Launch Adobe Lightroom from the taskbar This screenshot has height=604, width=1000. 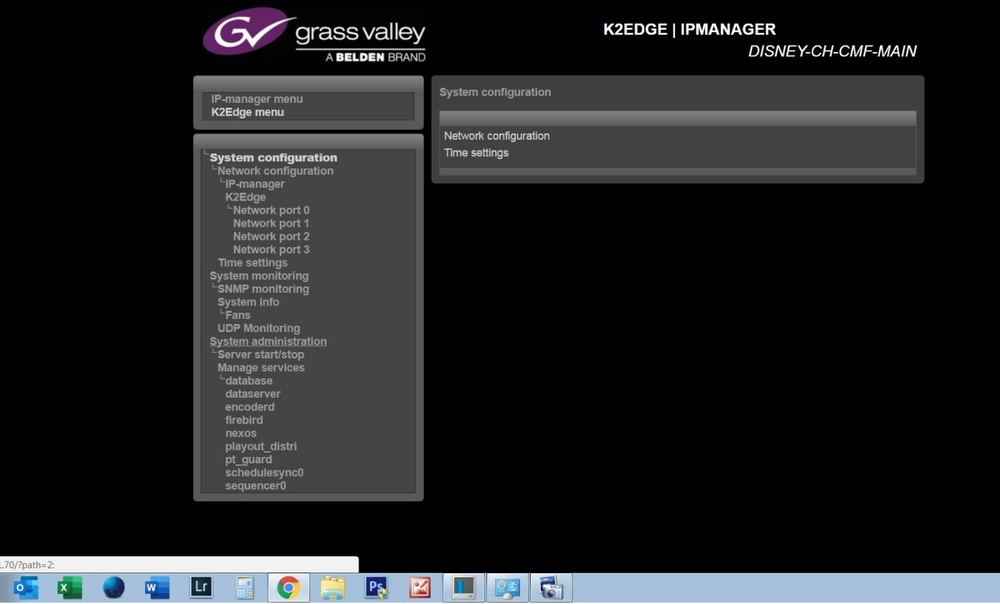199,588
